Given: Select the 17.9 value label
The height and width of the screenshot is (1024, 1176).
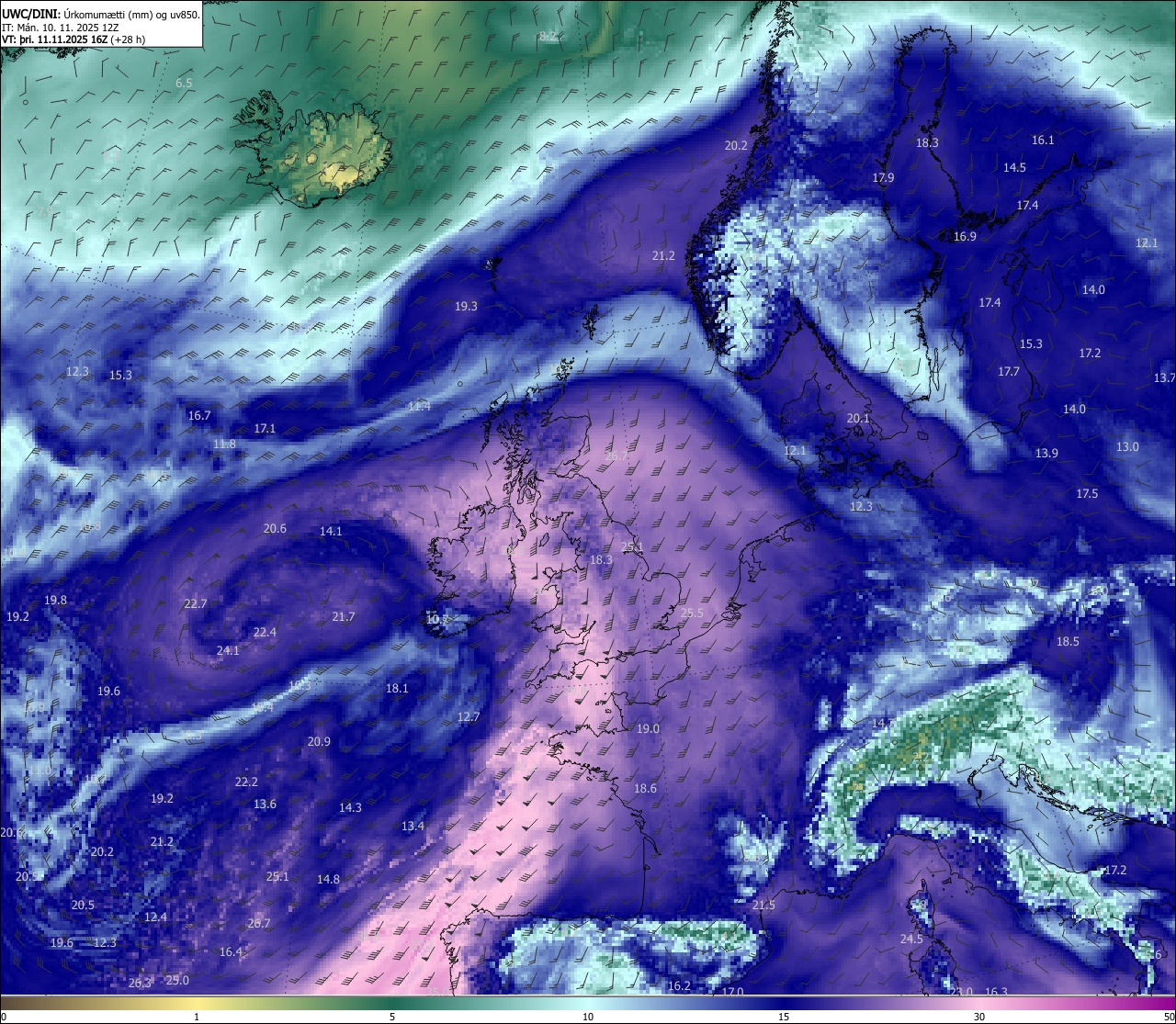Looking at the screenshot, I should (883, 178).
